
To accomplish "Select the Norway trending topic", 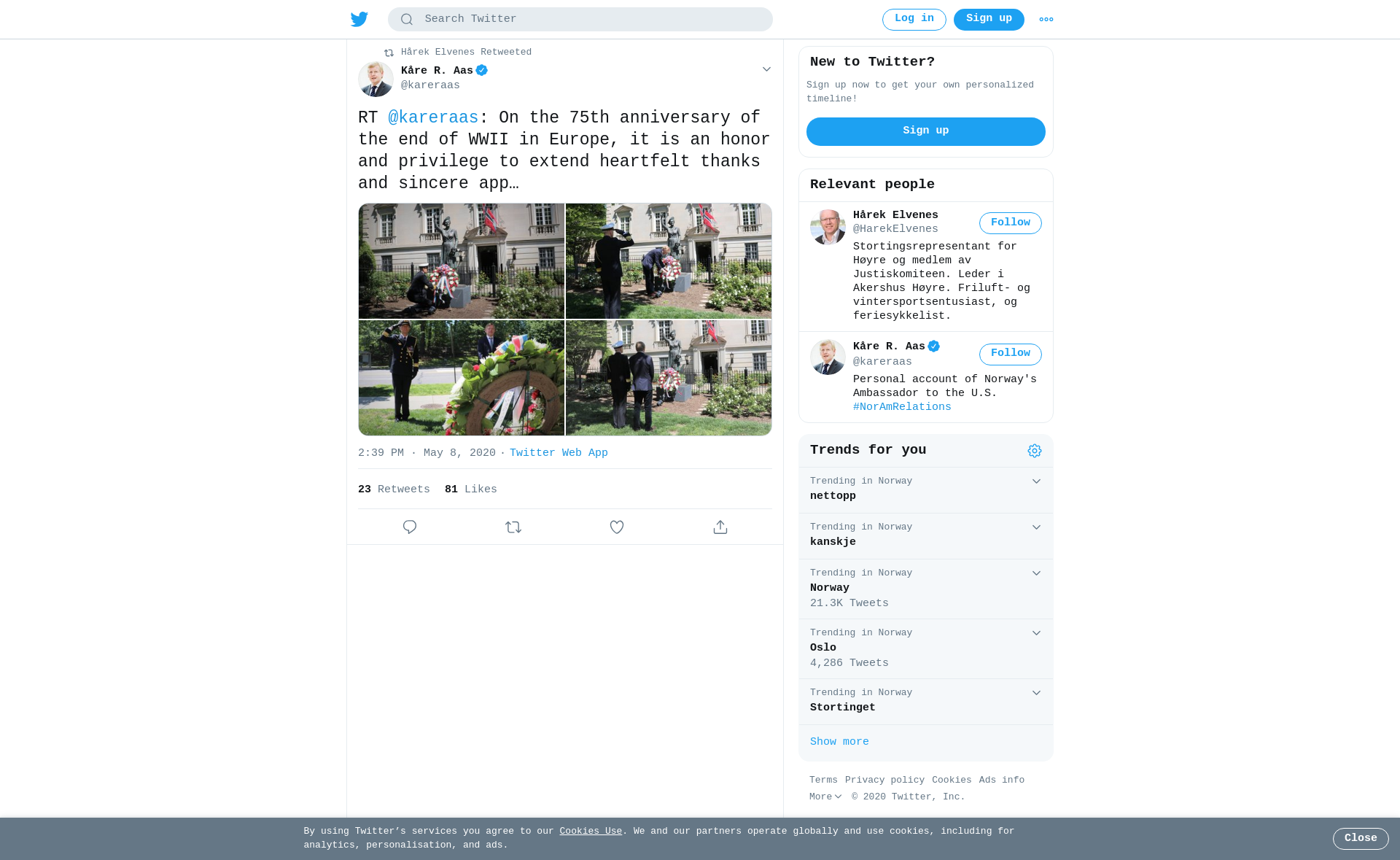I will point(926,589).
